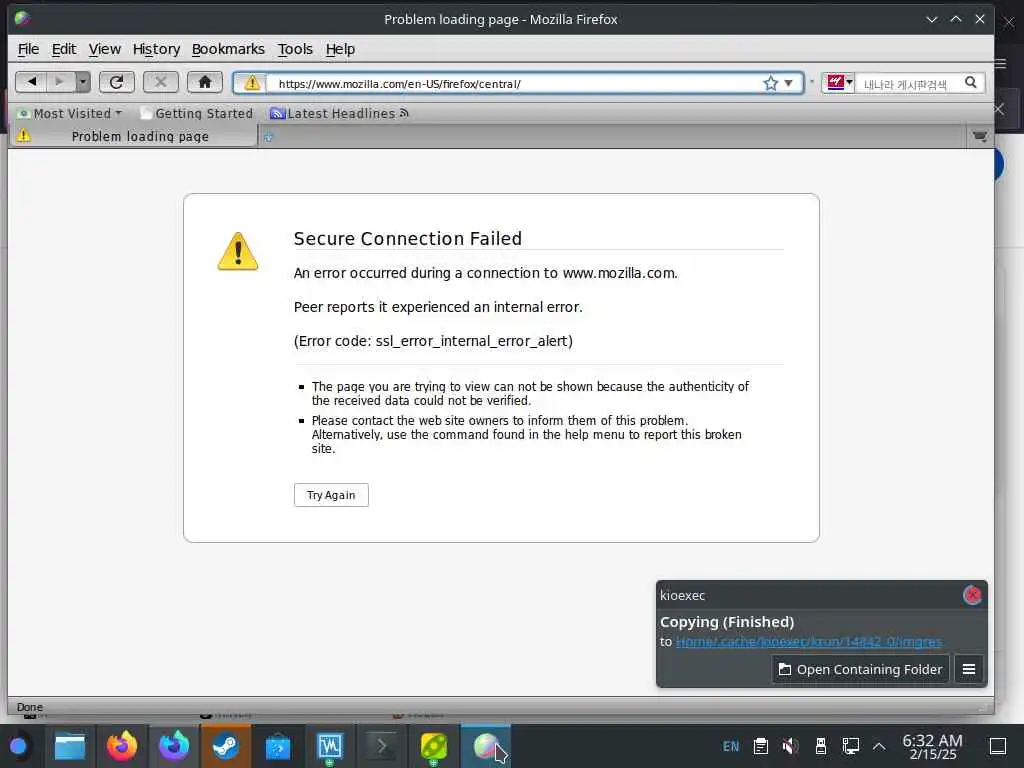Viewport: 1024px width, 768px height.
Task: Launch Firefox from the taskbar
Action: (122, 746)
